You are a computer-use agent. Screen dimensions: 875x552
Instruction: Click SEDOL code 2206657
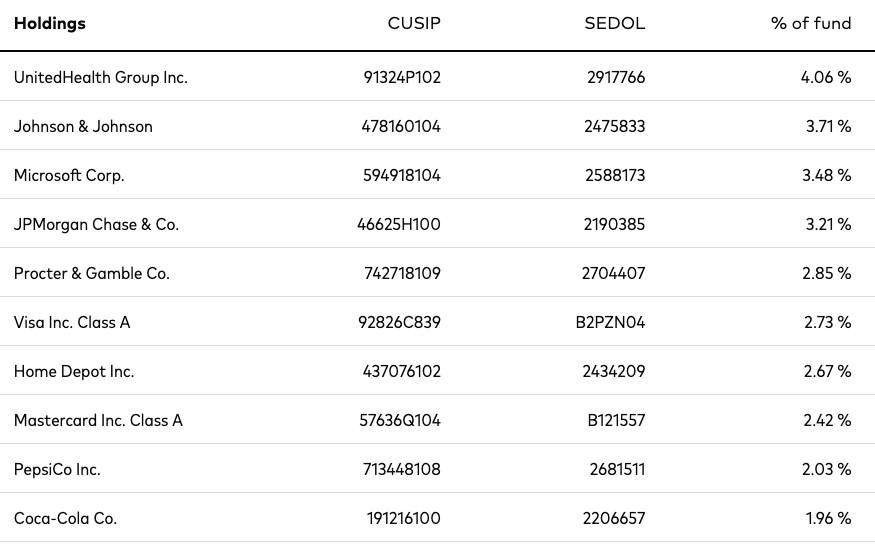coord(614,518)
